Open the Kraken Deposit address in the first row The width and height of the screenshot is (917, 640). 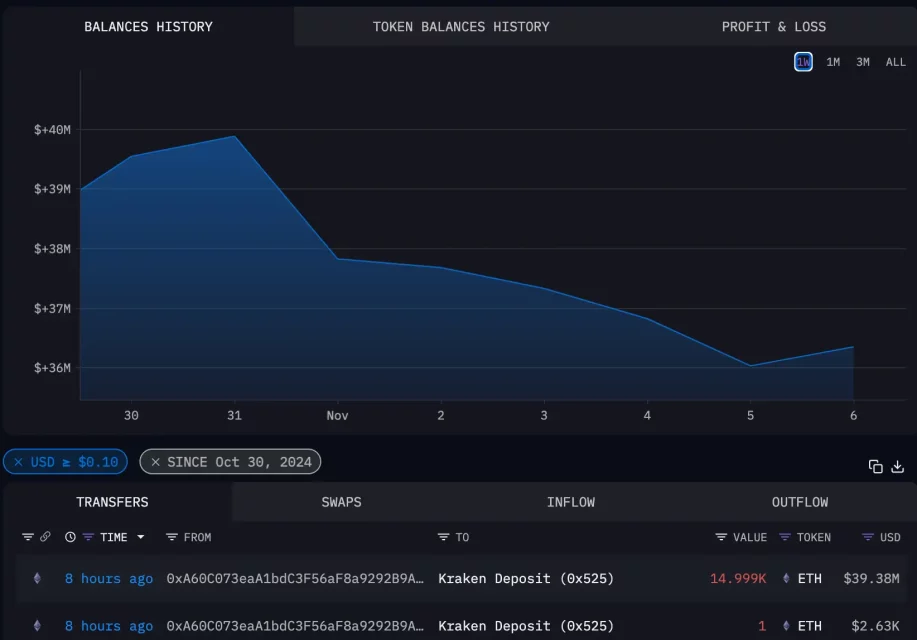click(525, 578)
